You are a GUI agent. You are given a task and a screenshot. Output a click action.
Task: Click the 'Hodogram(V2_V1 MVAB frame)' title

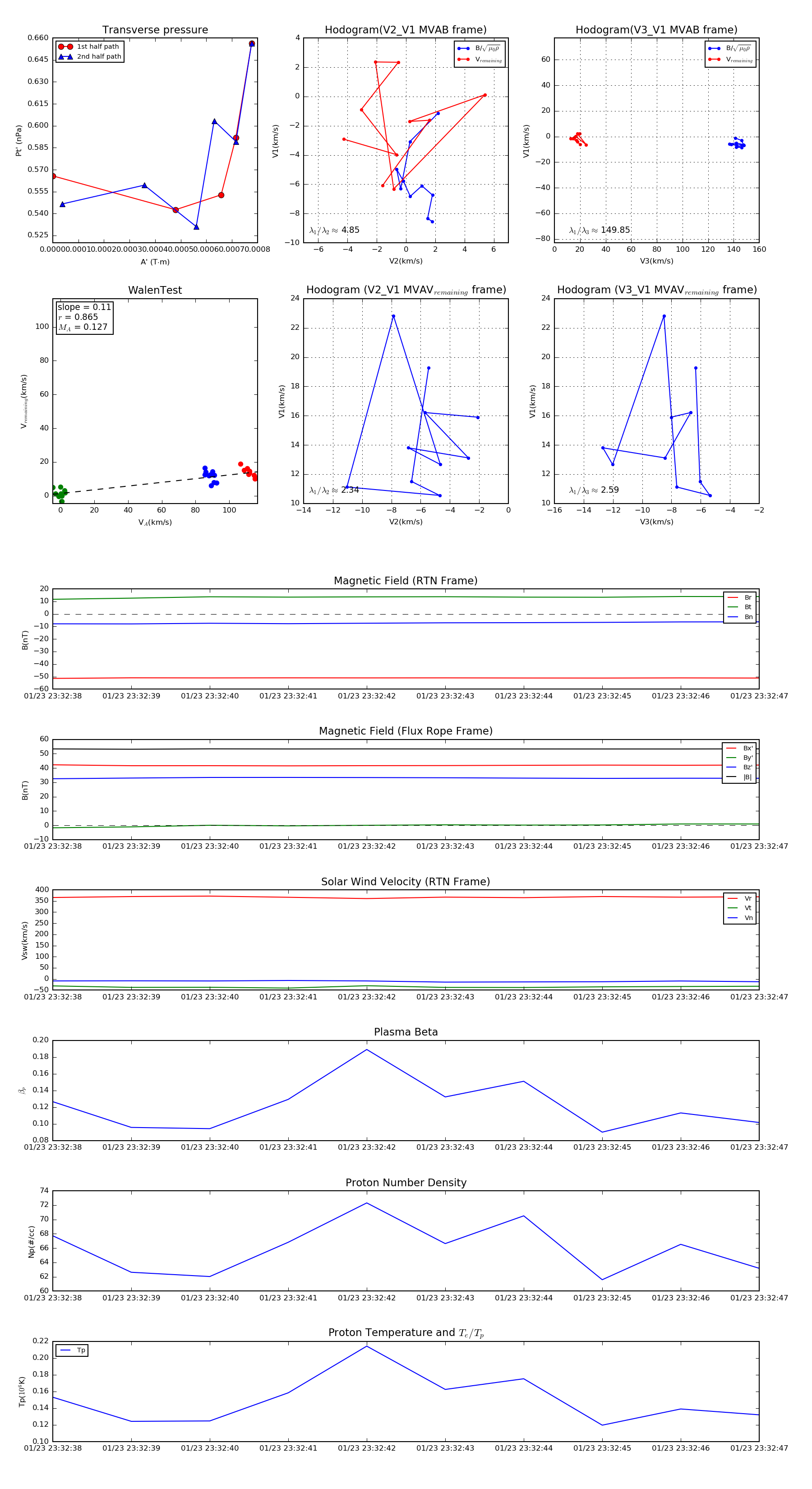coord(406,30)
